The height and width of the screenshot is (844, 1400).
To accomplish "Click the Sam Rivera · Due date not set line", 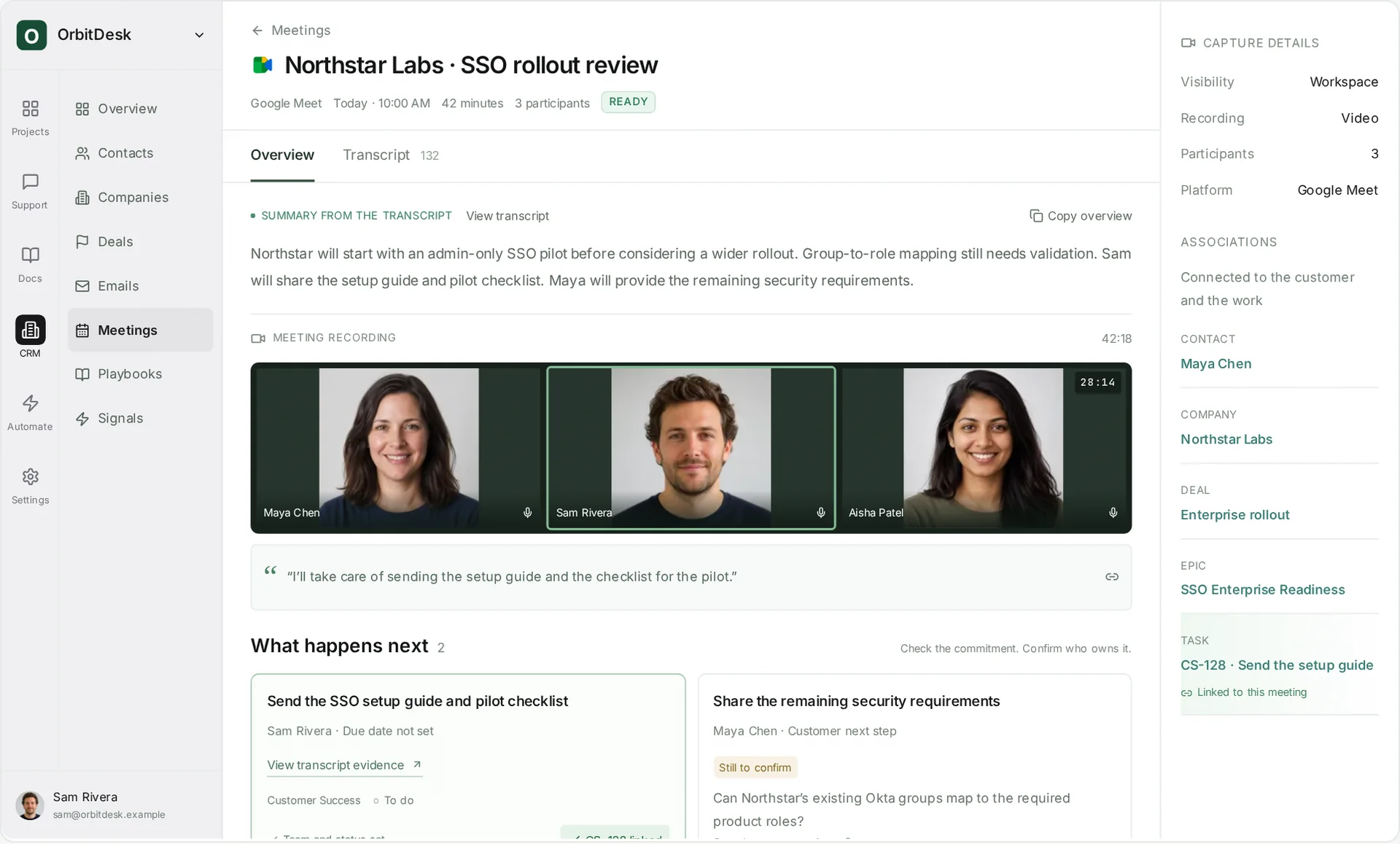I will click(x=350, y=731).
